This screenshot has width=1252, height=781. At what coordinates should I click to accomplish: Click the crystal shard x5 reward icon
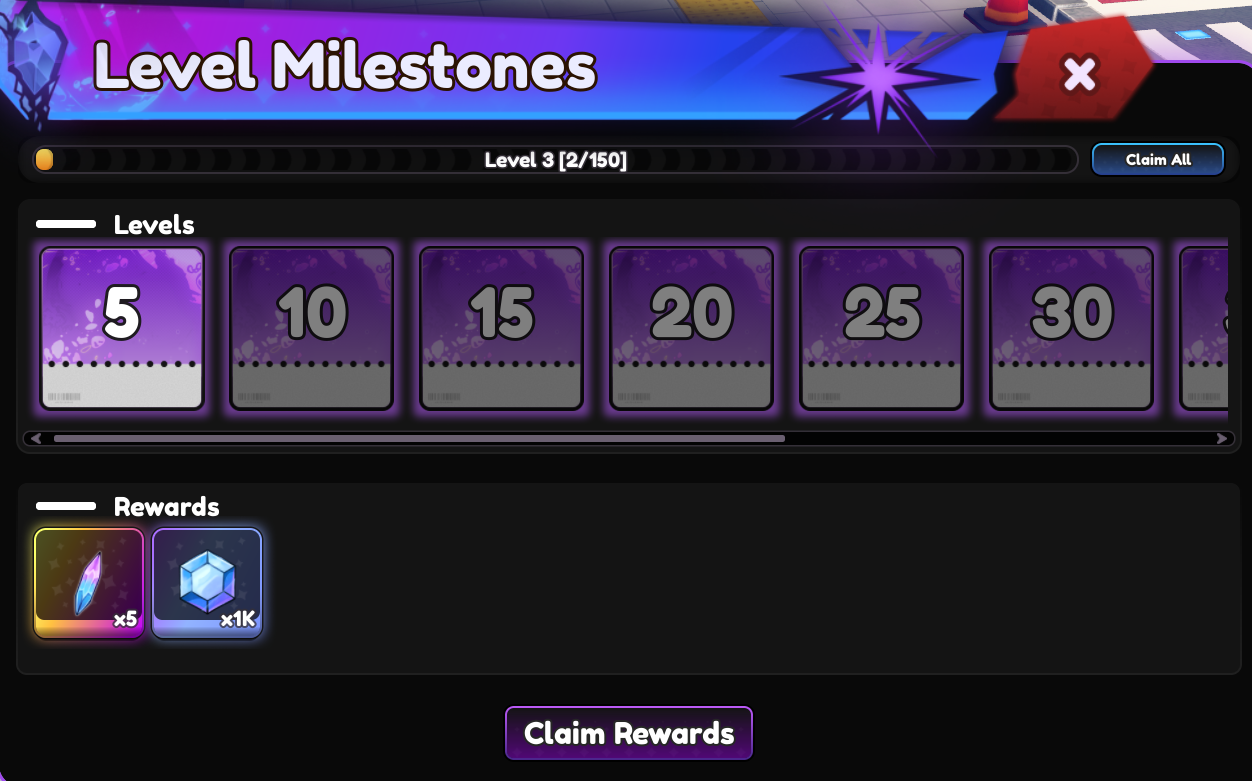click(x=89, y=583)
